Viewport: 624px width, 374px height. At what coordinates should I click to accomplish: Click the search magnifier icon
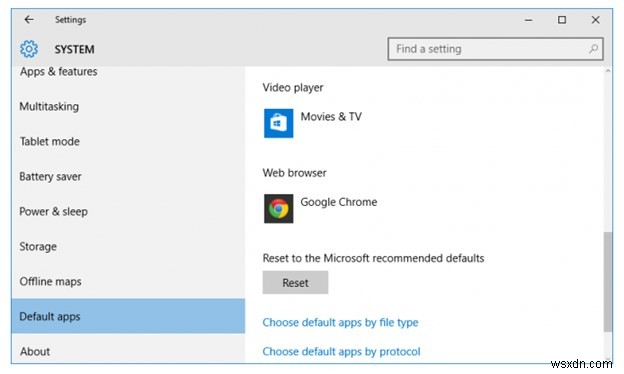tap(593, 49)
